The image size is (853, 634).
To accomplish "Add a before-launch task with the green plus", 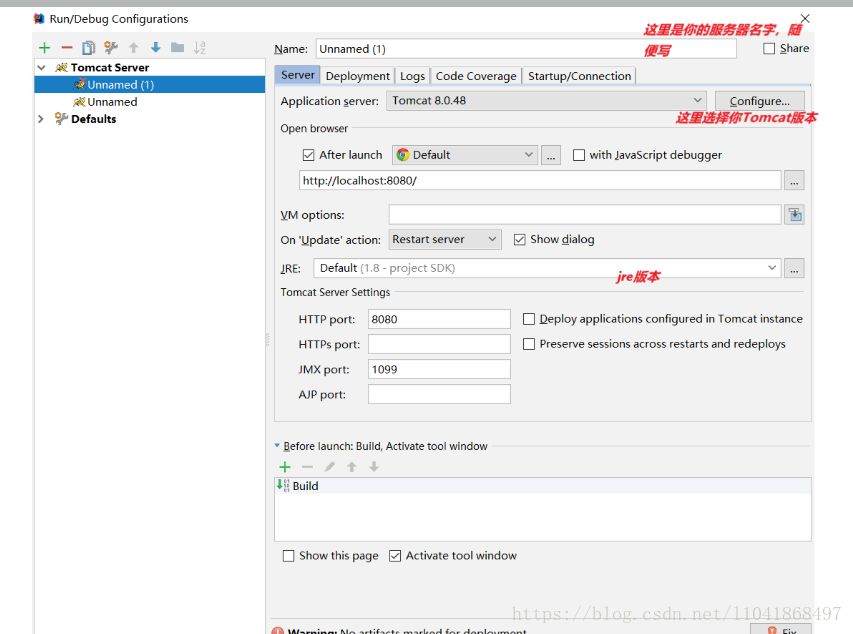I will (x=285, y=467).
